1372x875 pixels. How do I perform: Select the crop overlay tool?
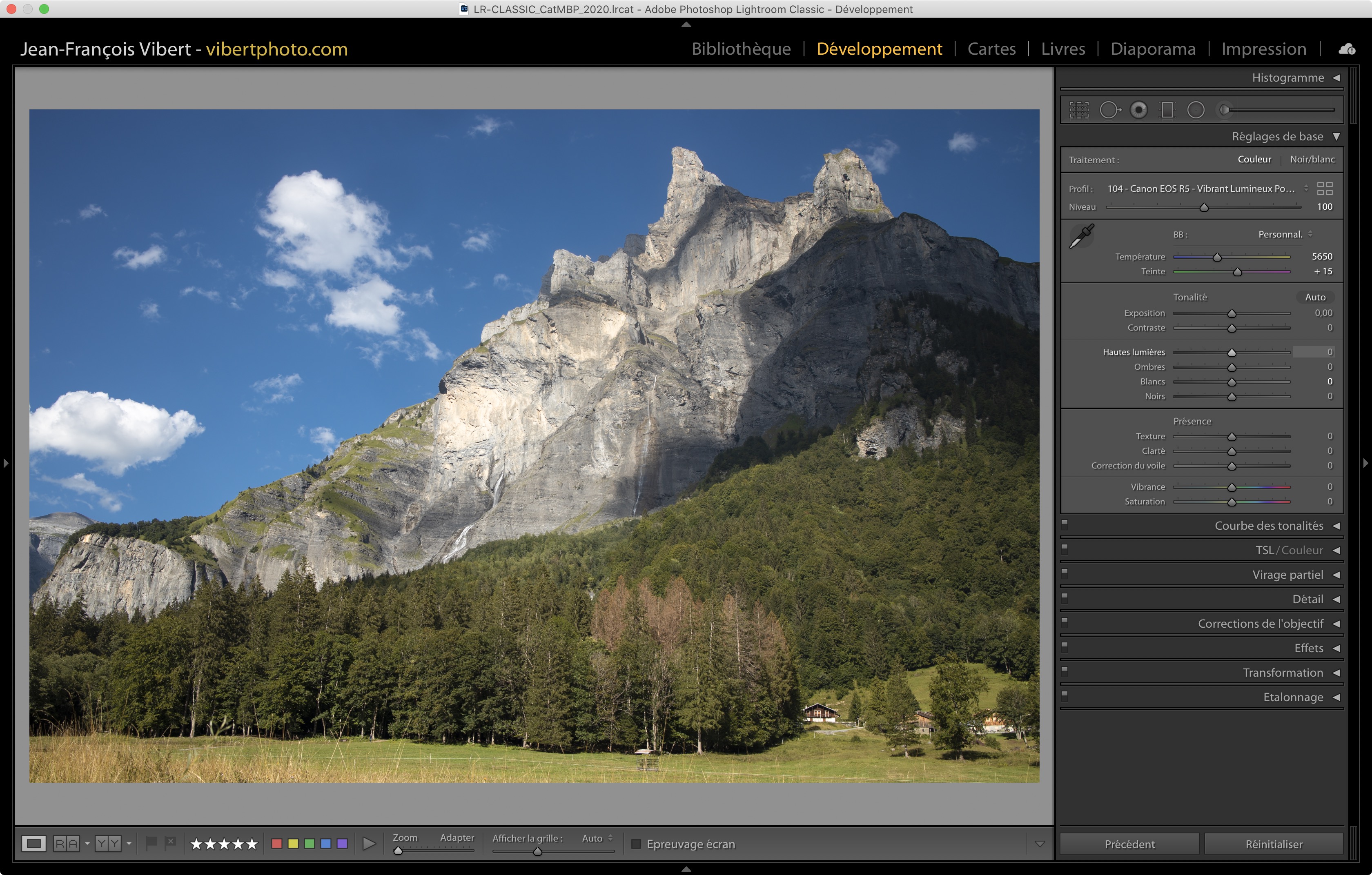[1078, 110]
